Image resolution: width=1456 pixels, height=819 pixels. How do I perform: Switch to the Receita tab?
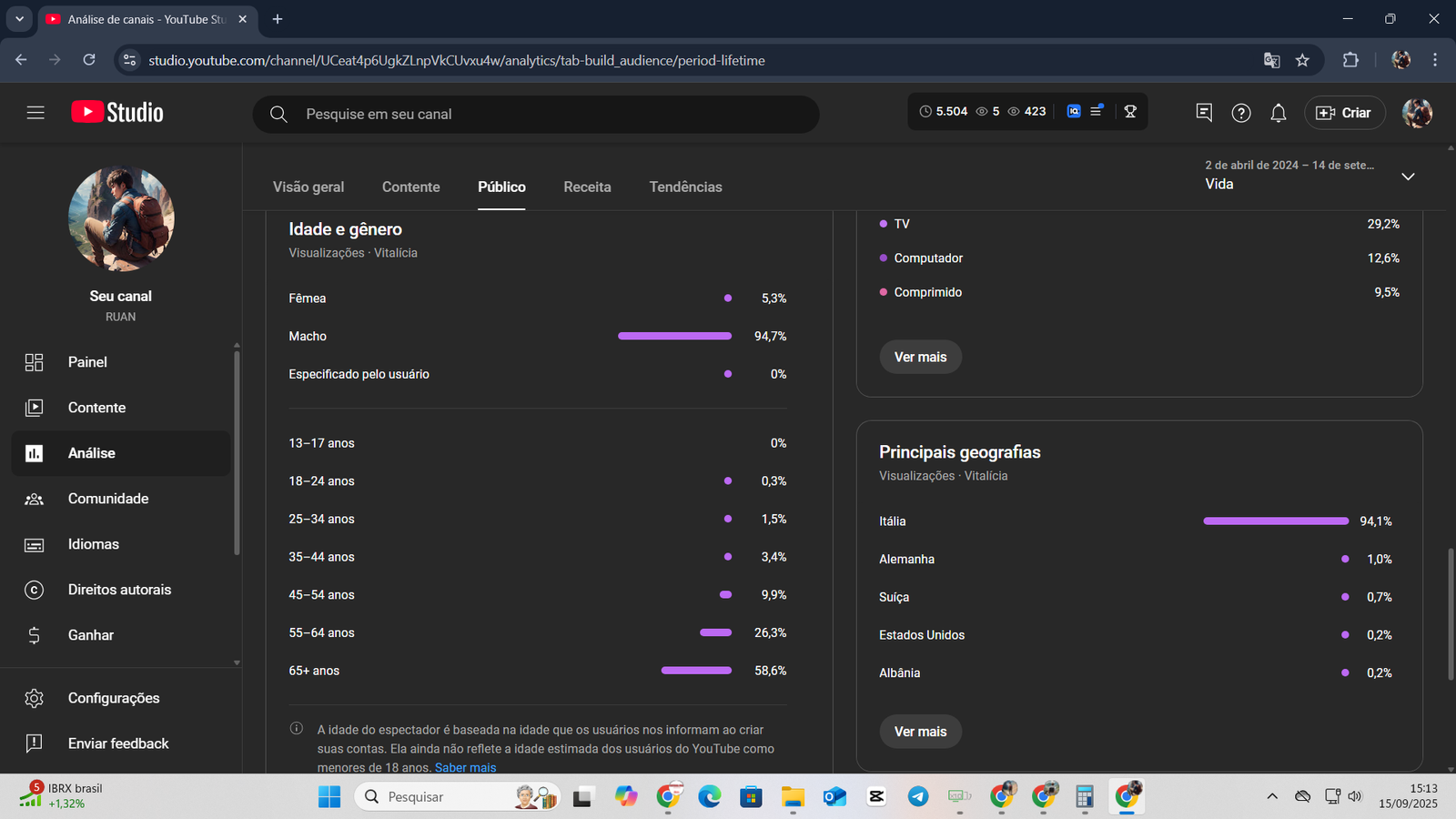point(587,187)
